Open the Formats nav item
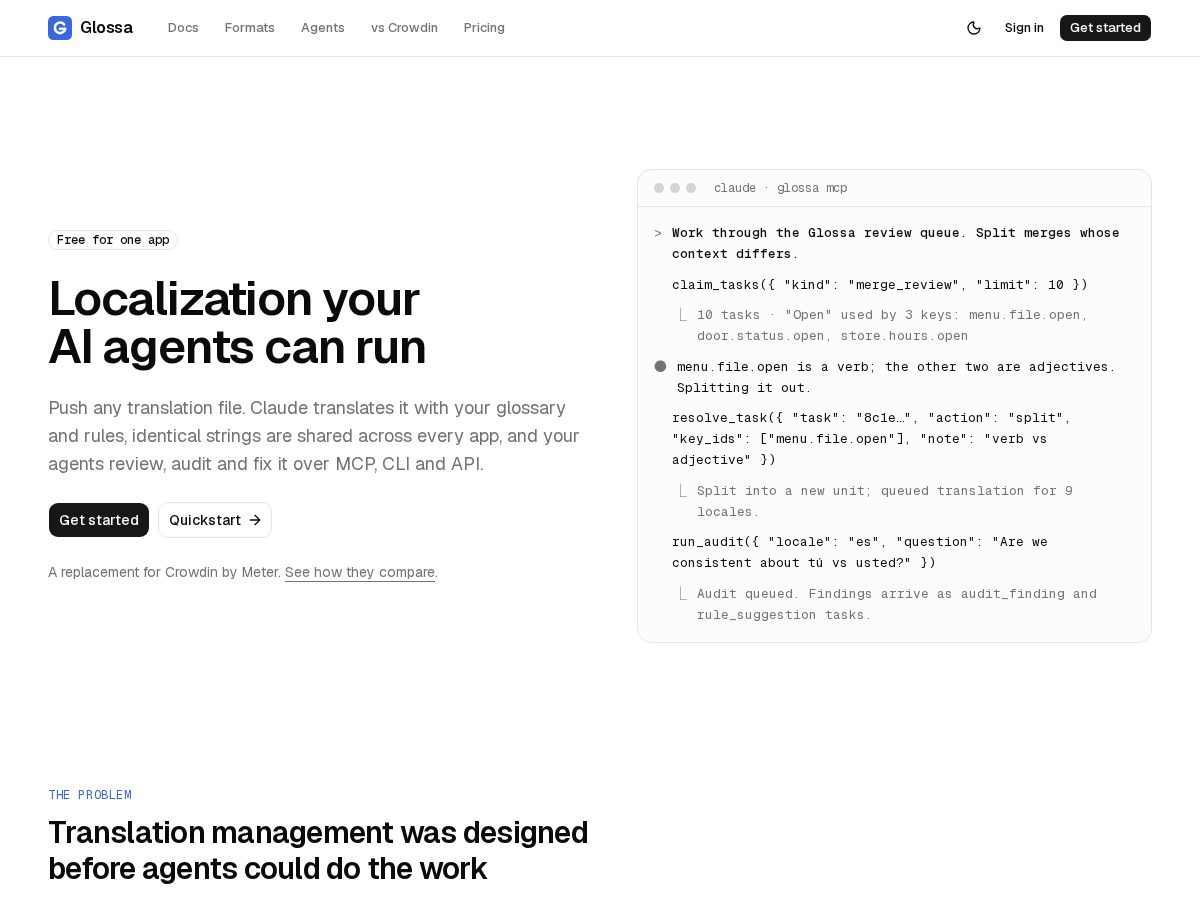Image resolution: width=1200 pixels, height=900 pixels. (x=250, y=28)
